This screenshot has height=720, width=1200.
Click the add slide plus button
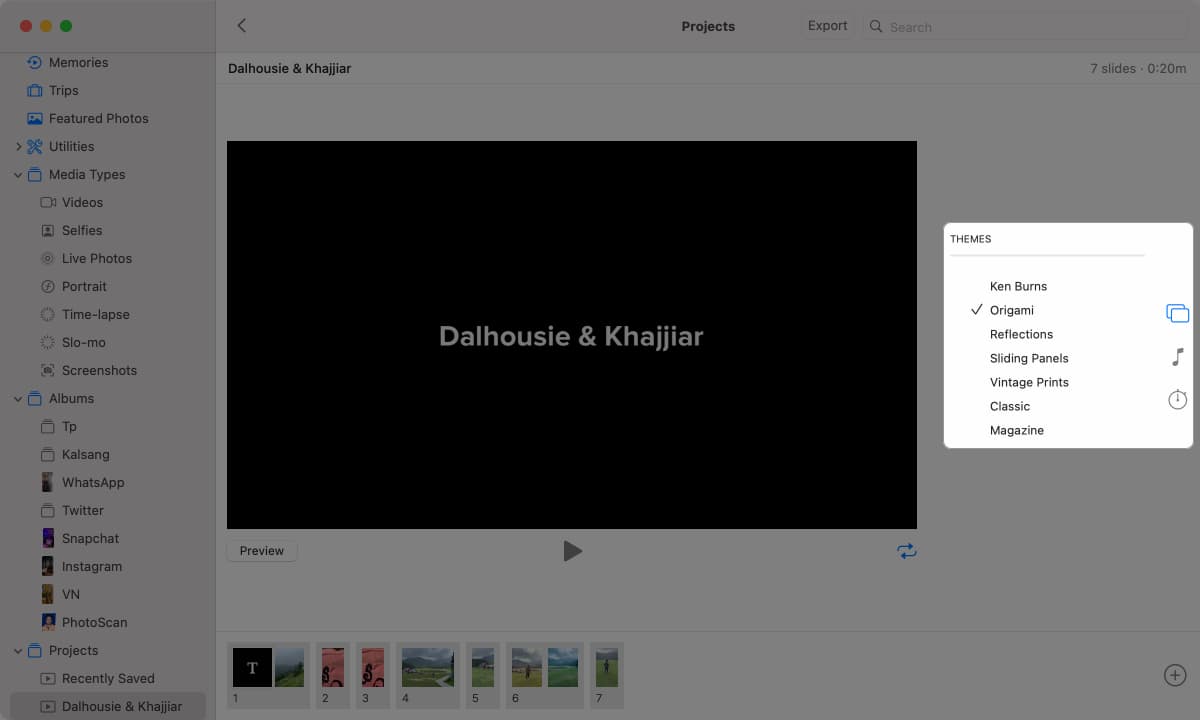pyautogui.click(x=1175, y=675)
